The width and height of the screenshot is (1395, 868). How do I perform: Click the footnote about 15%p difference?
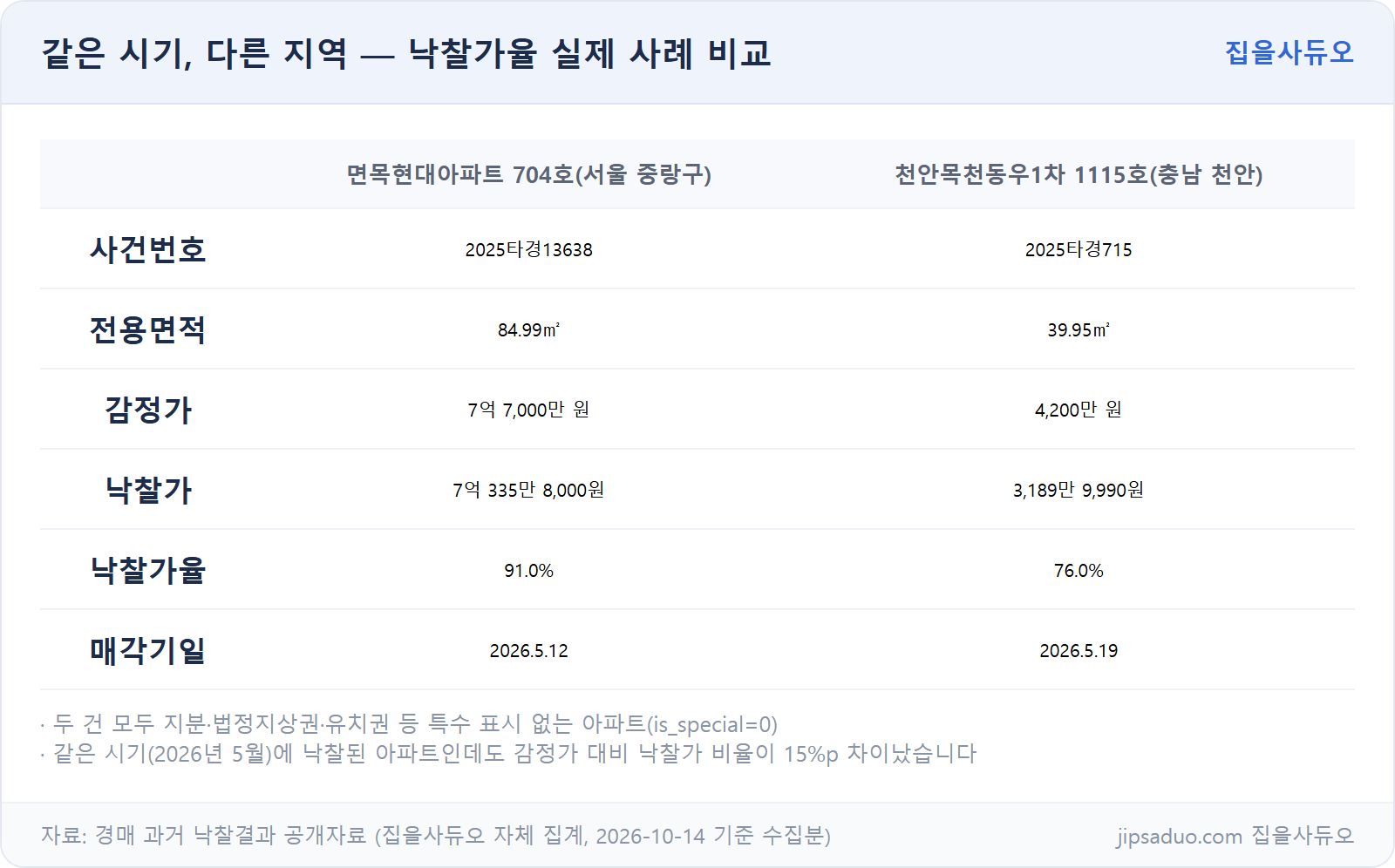coord(508,753)
